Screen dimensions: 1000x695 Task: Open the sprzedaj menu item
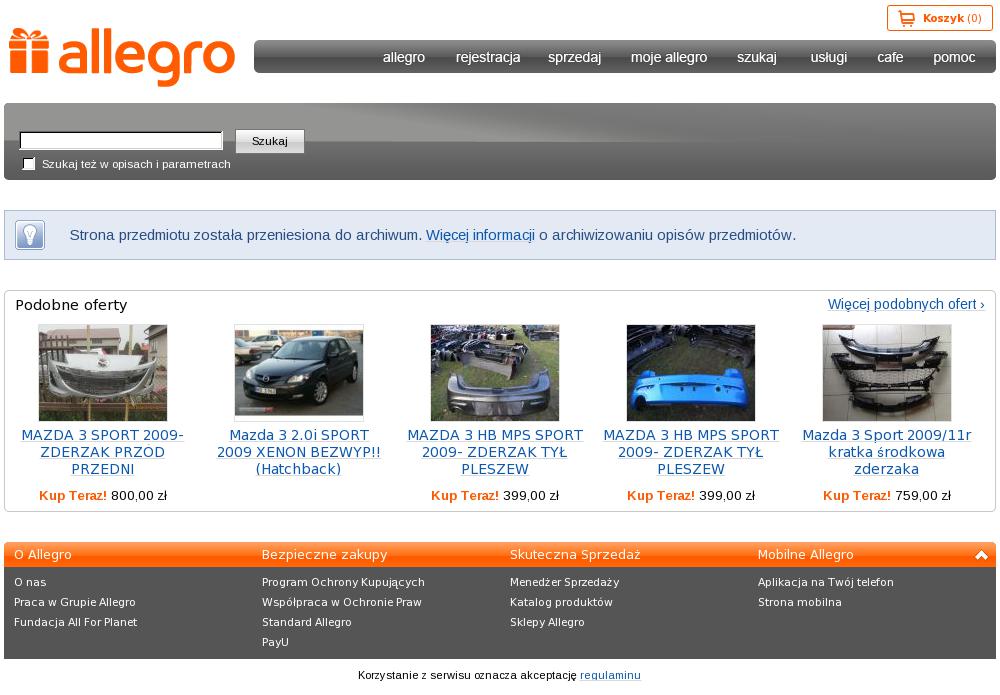click(x=574, y=57)
